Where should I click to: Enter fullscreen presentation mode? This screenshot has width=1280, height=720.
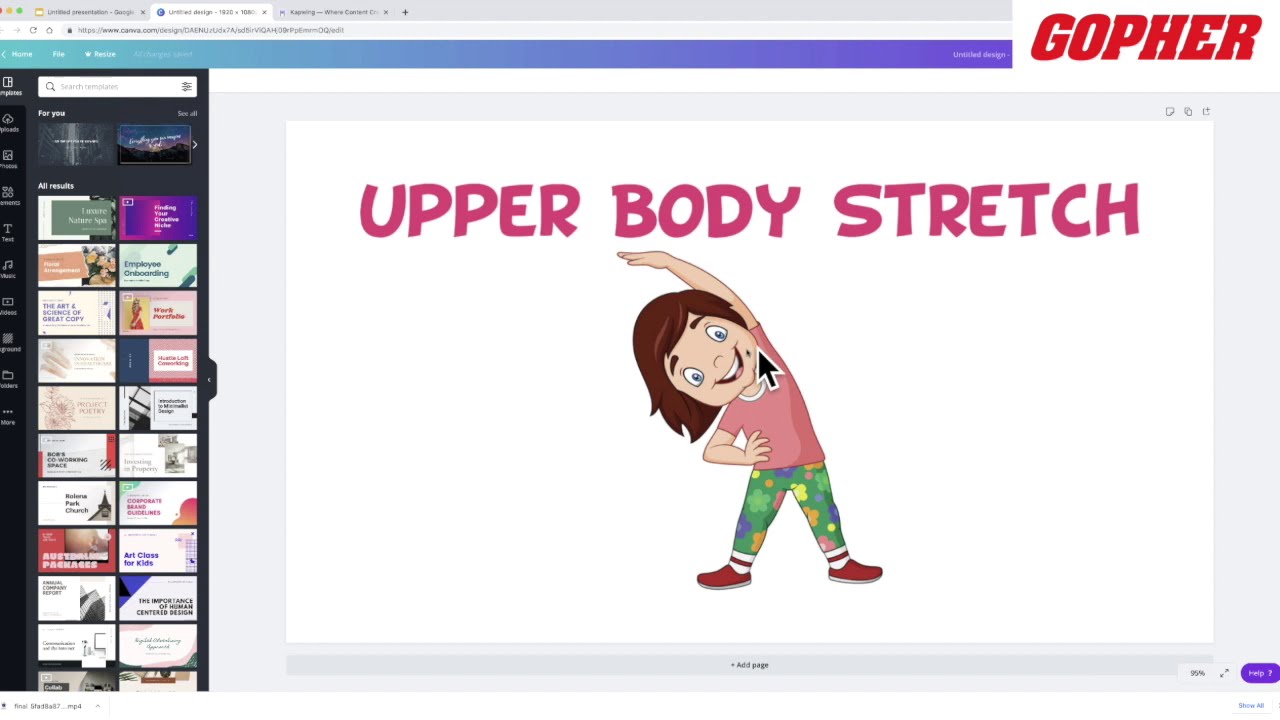pos(1224,673)
